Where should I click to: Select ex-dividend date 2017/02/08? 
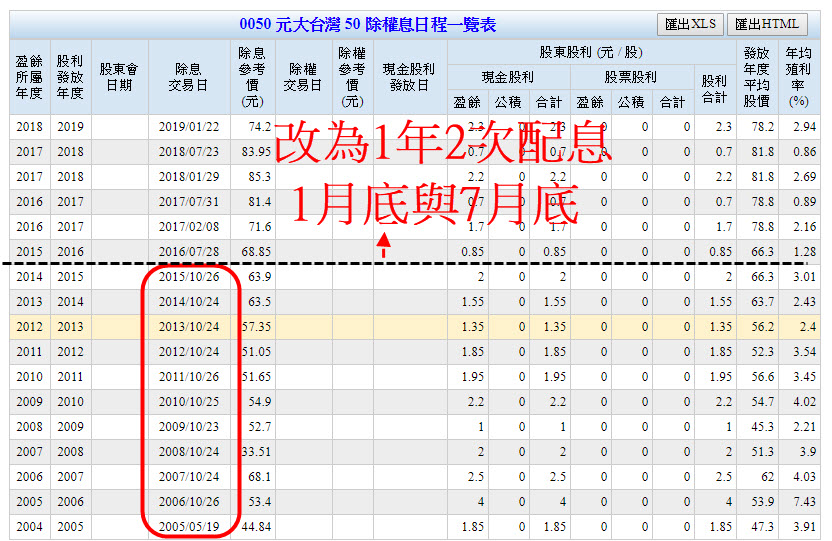(x=189, y=226)
